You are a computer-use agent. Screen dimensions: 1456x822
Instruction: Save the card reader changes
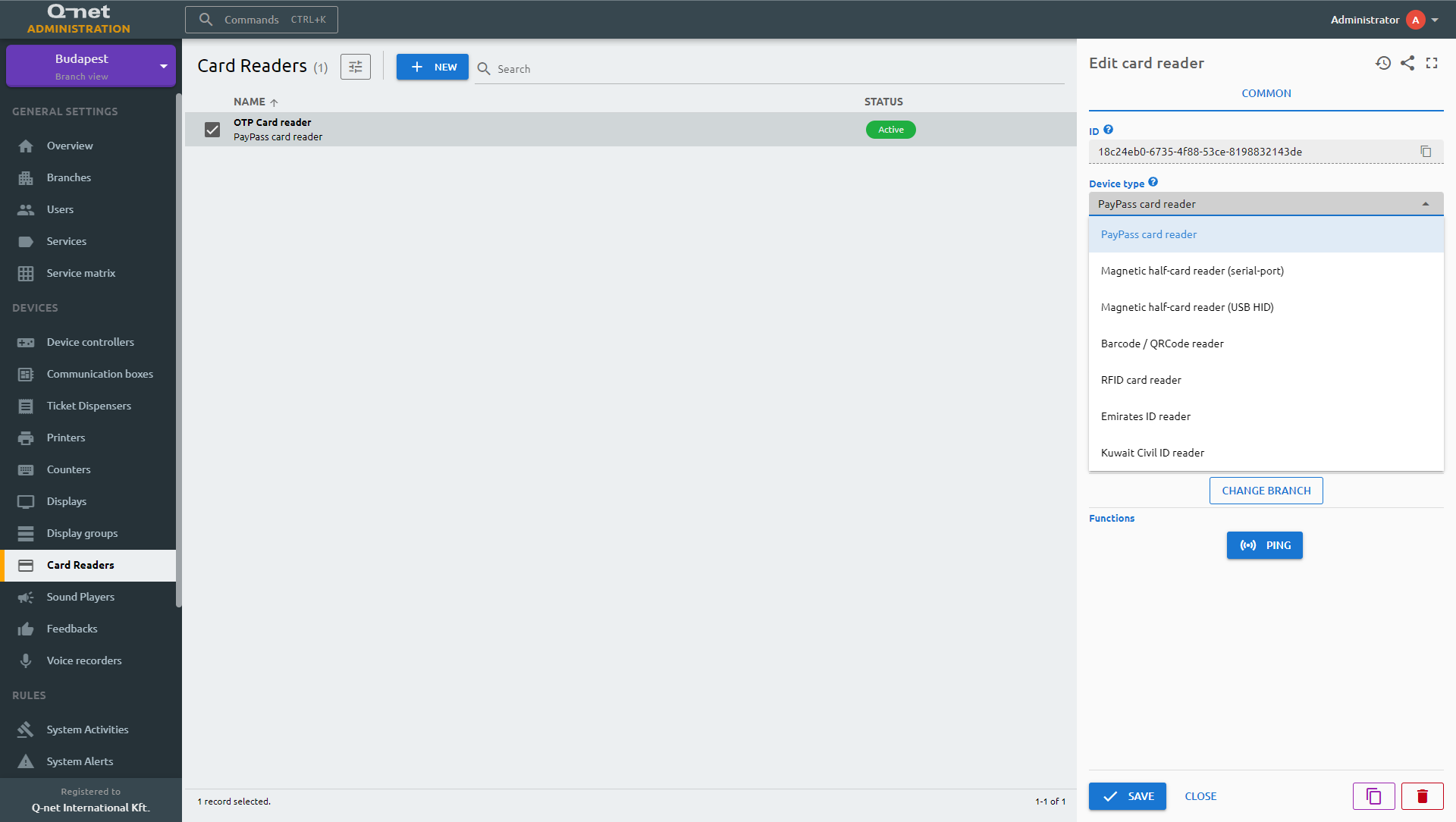coord(1127,796)
